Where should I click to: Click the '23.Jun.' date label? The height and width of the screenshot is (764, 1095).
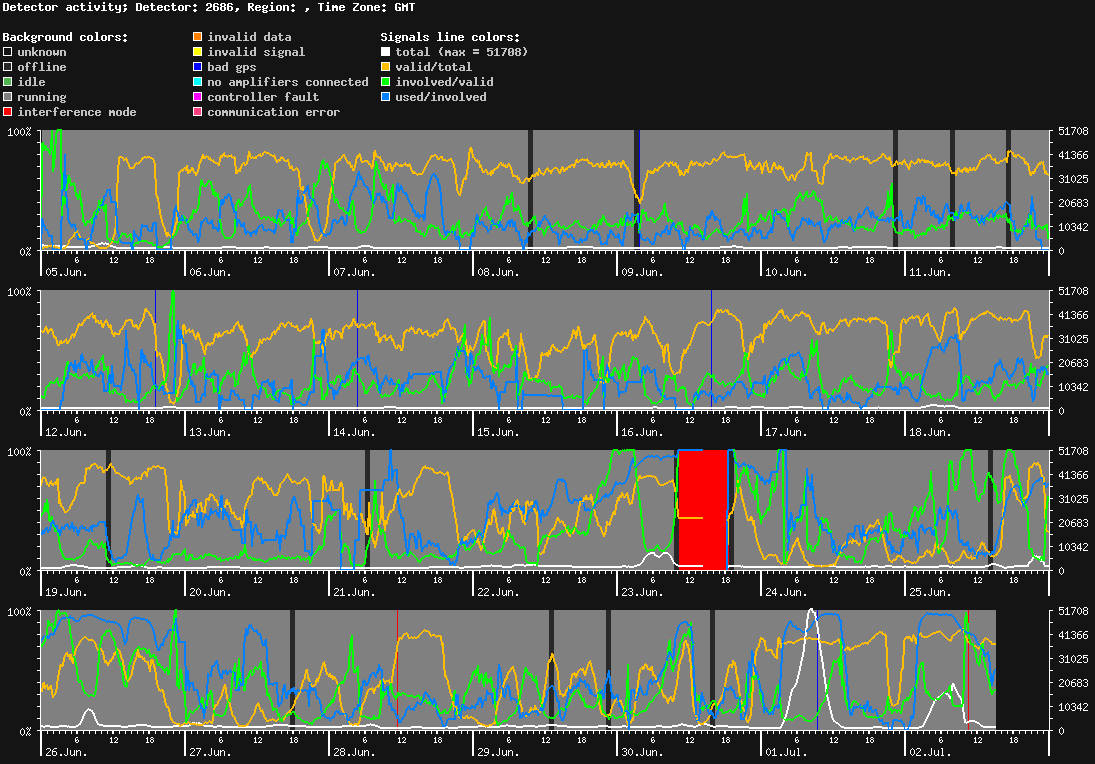(x=642, y=592)
